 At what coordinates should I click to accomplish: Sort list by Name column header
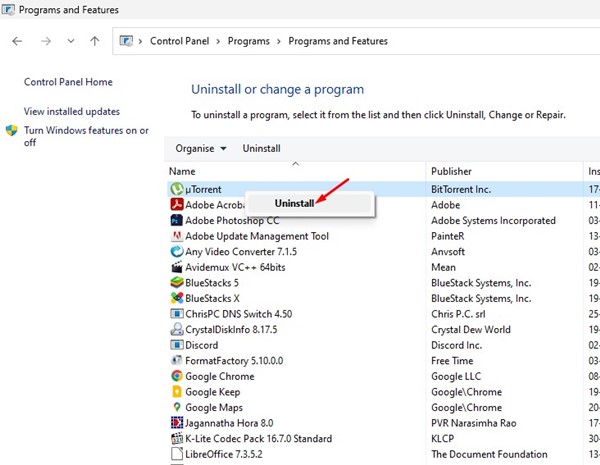(182, 171)
